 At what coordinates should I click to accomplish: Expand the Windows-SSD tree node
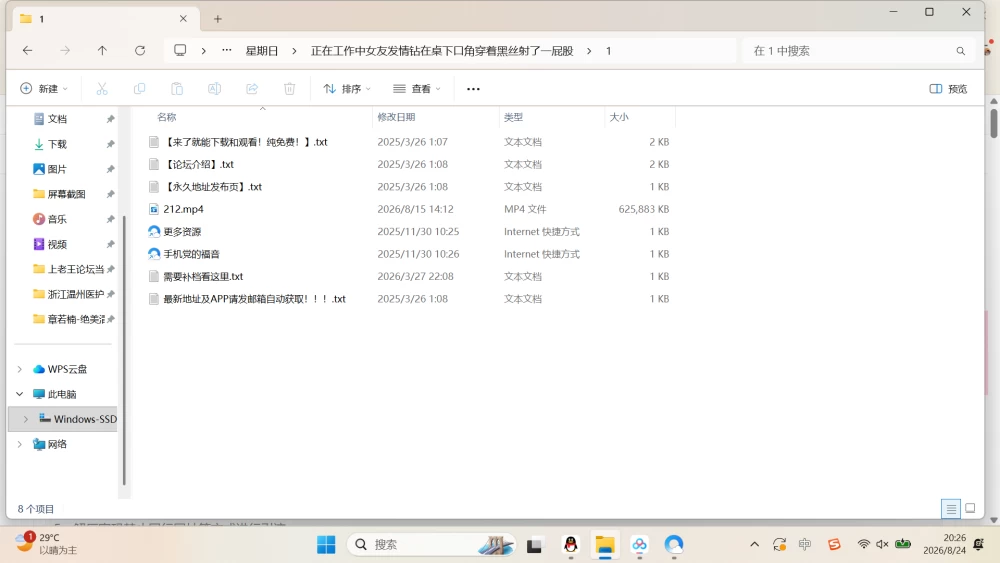coord(26,419)
